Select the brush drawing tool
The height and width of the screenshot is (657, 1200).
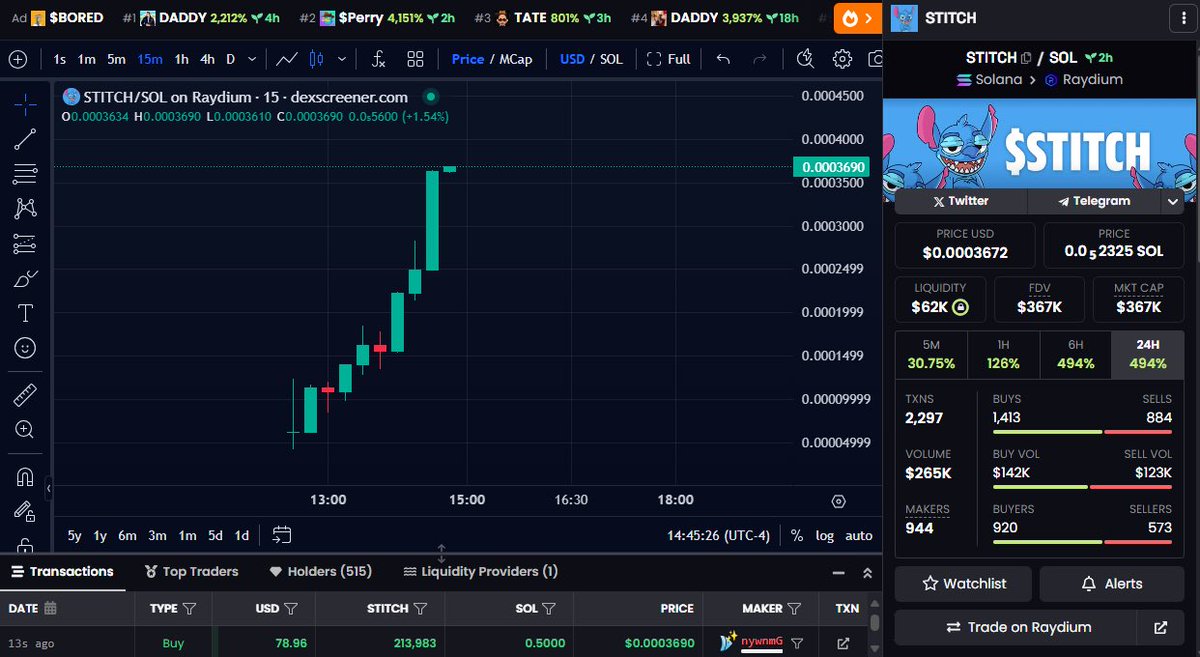point(25,278)
